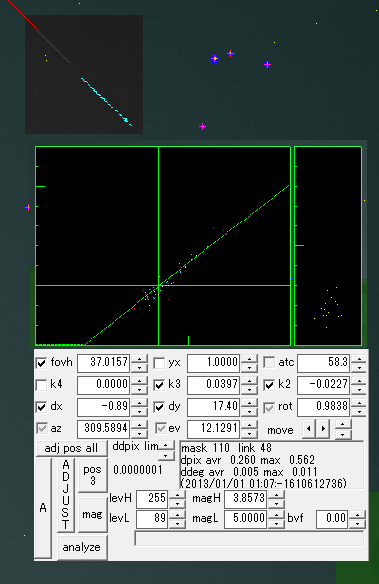
Task: Click the empty progress bar below magL
Action: 249,539
